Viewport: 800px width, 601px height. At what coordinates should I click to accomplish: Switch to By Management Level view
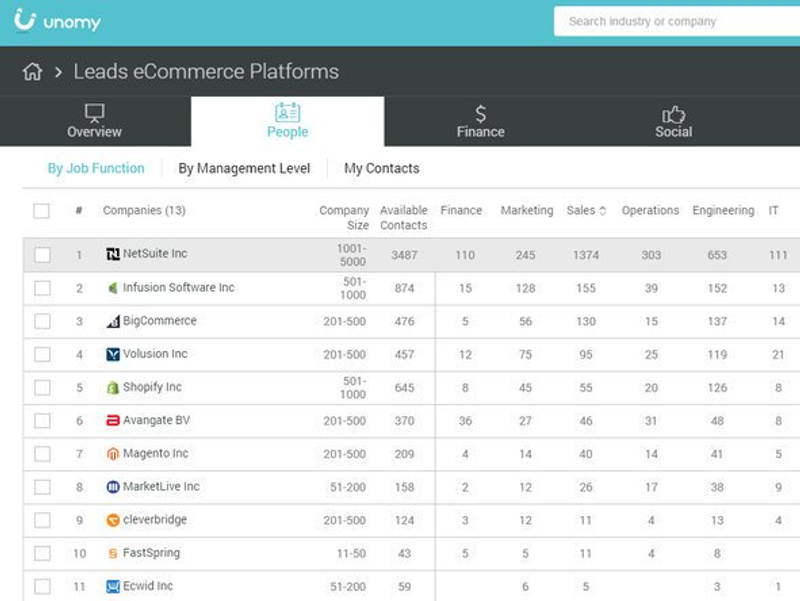coord(244,168)
